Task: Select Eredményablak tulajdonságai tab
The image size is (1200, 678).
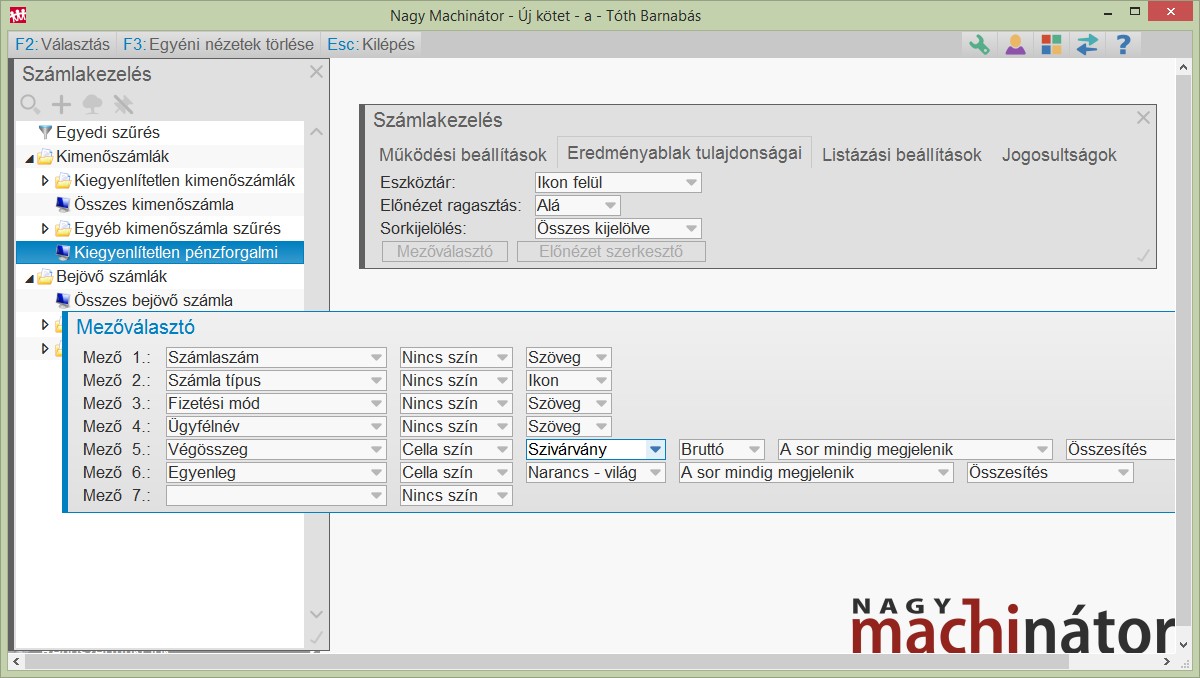Action: coord(684,154)
